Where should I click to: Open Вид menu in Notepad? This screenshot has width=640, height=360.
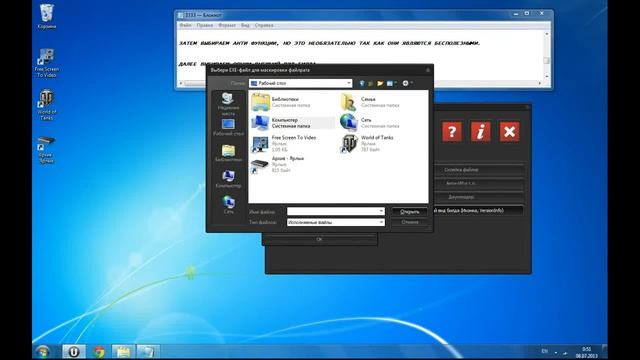point(245,25)
